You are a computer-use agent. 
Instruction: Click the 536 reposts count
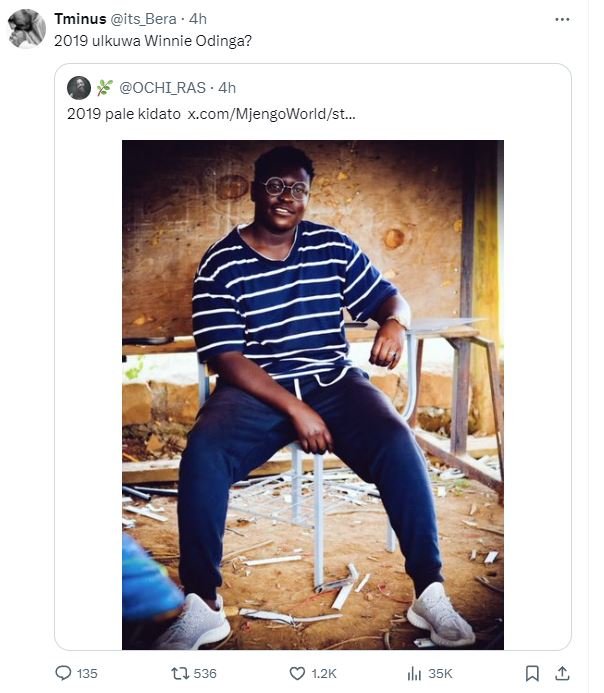(x=205, y=673)
